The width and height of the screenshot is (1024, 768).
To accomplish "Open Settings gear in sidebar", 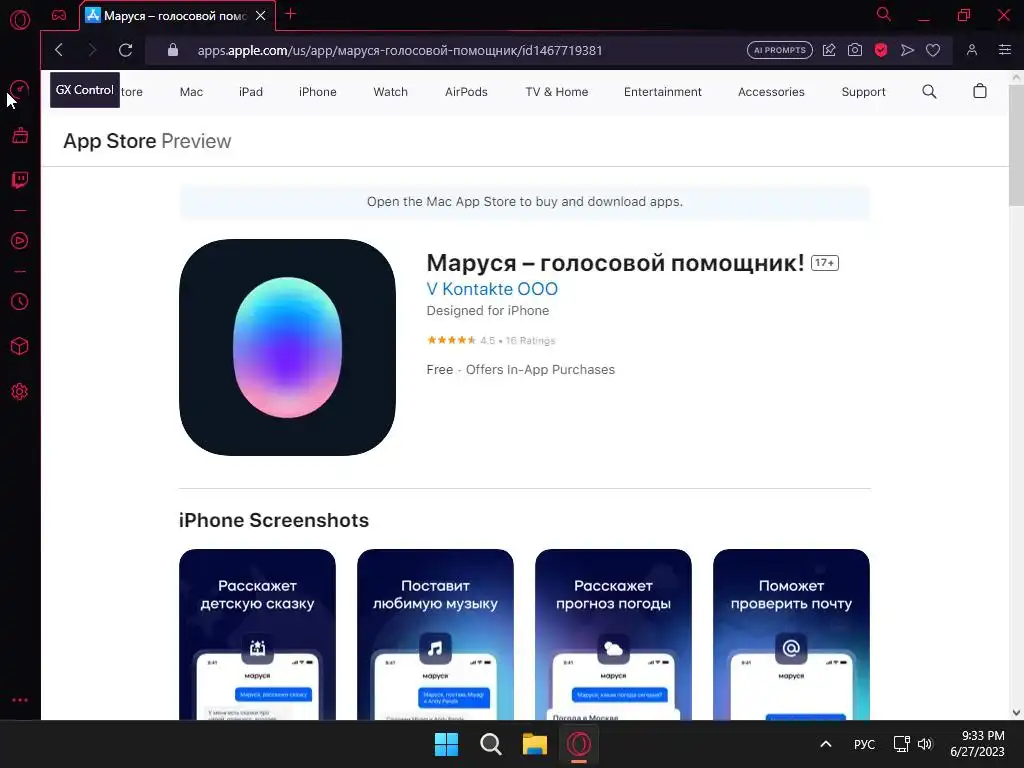I will tap(20, 392).
